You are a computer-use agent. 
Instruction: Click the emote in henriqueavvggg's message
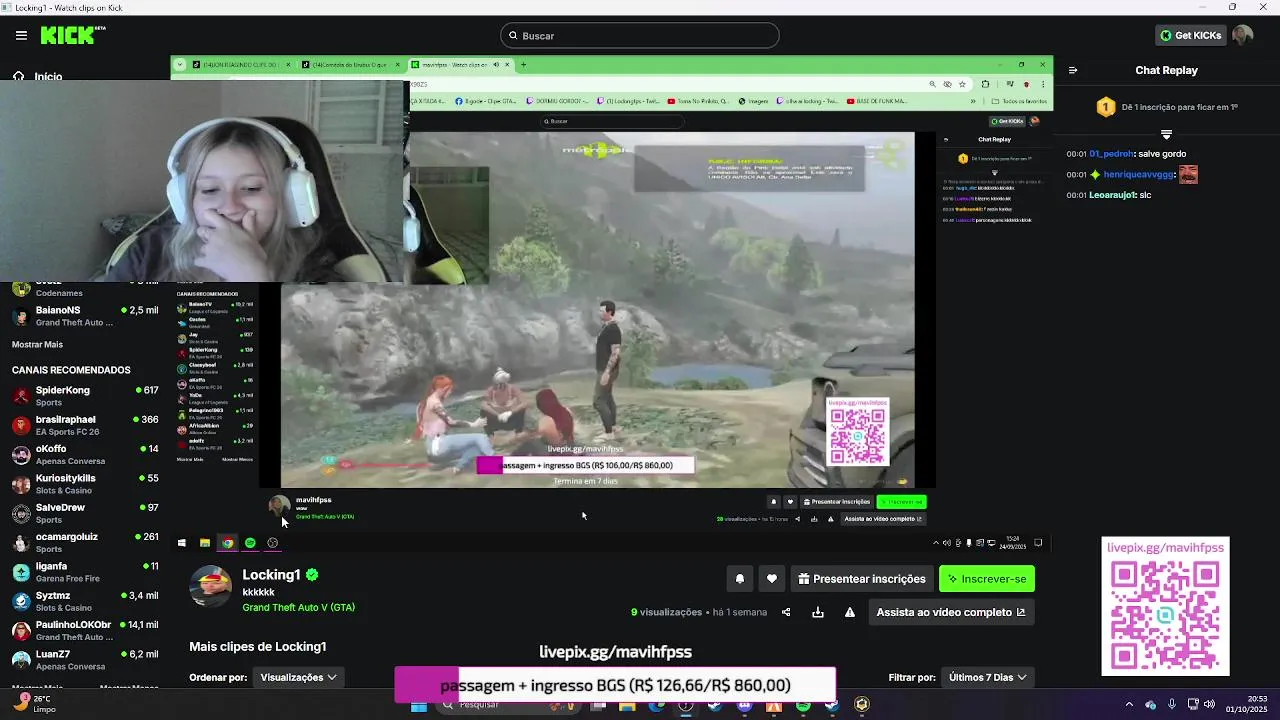1188,174
